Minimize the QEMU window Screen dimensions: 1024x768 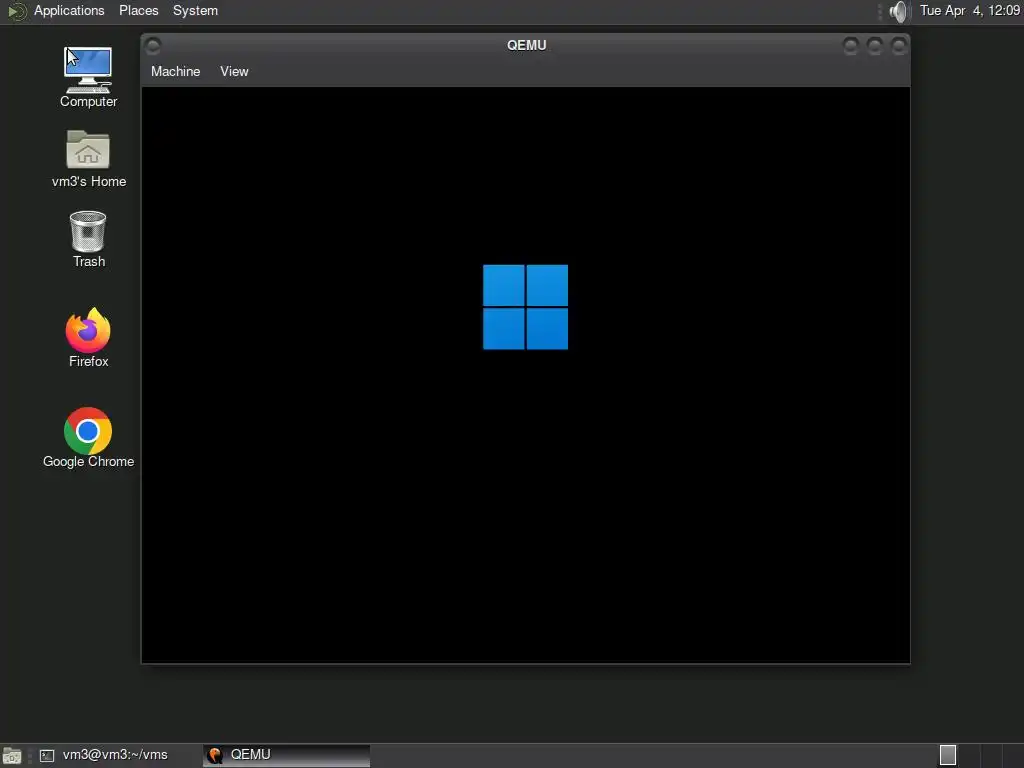(850, 46)
